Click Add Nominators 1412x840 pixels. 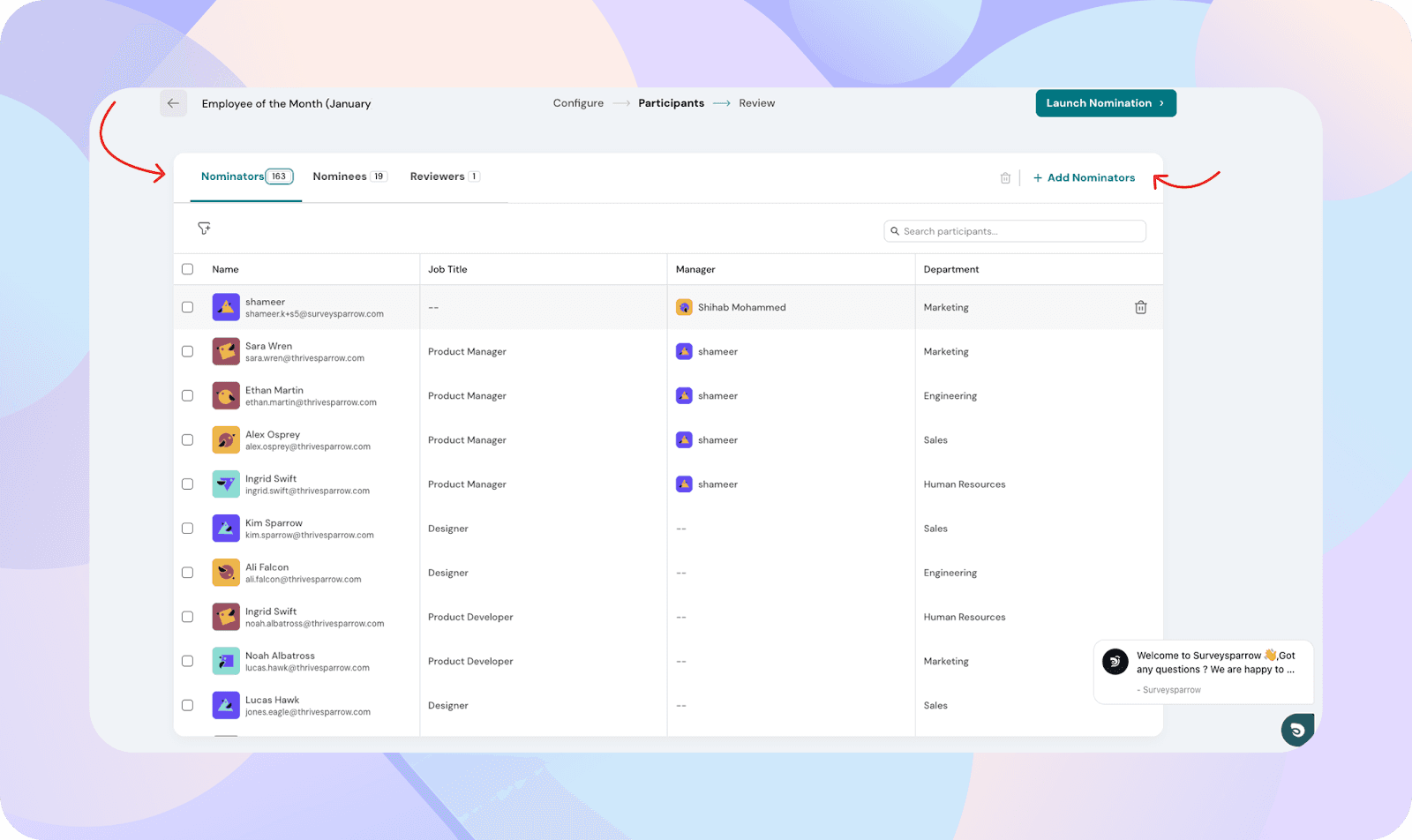click(1085, 178)
